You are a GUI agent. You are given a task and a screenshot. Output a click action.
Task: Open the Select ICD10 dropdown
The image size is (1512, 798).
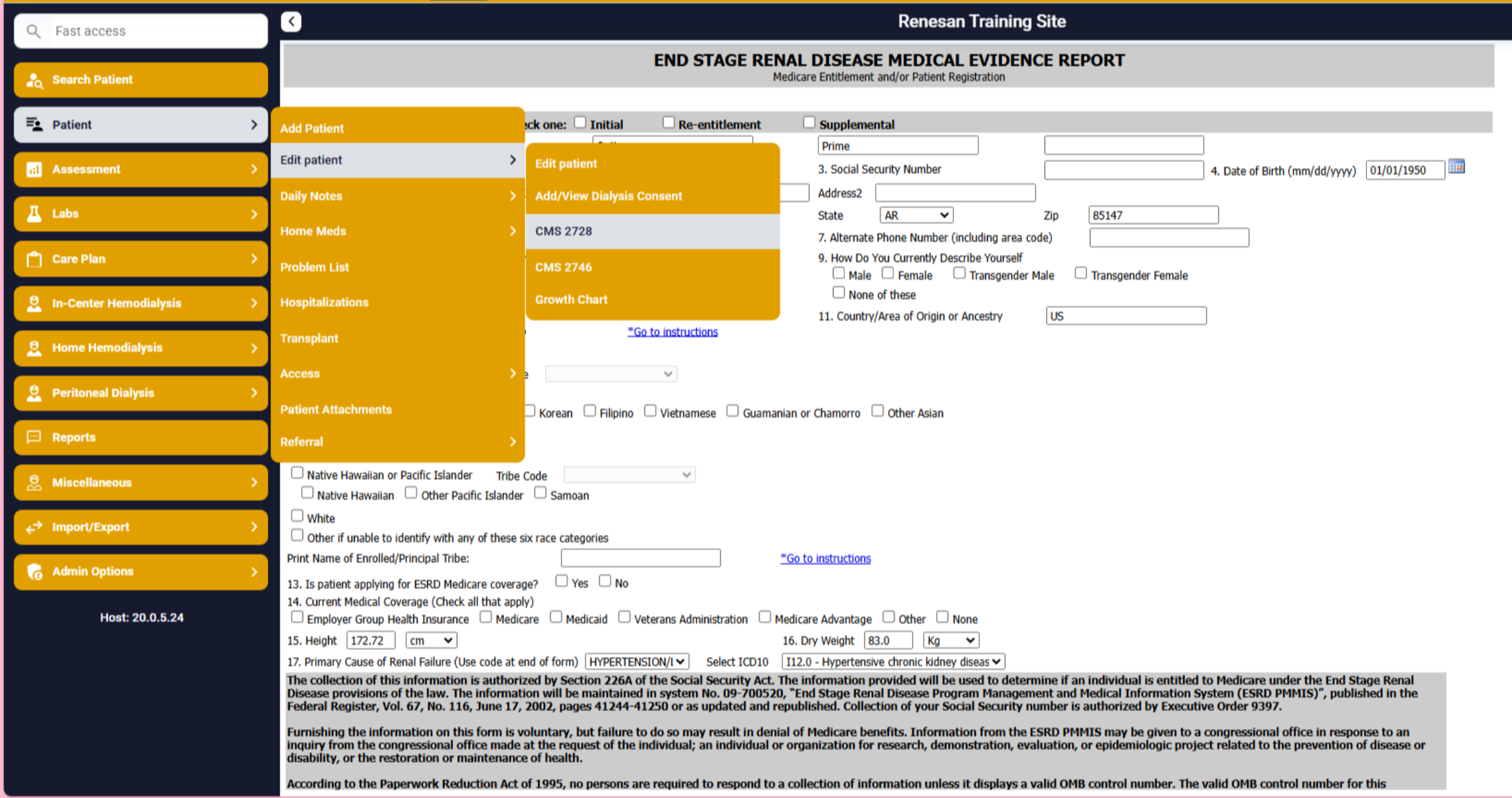tap(893, 662)
